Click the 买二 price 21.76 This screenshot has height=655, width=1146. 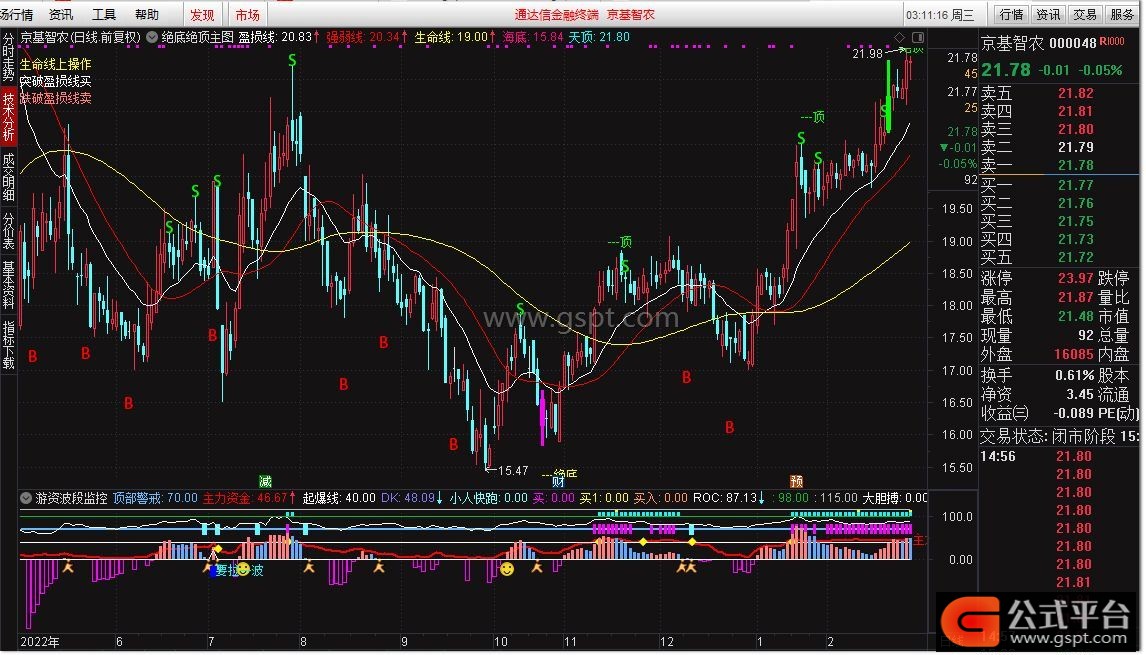tap(1076, 203)
